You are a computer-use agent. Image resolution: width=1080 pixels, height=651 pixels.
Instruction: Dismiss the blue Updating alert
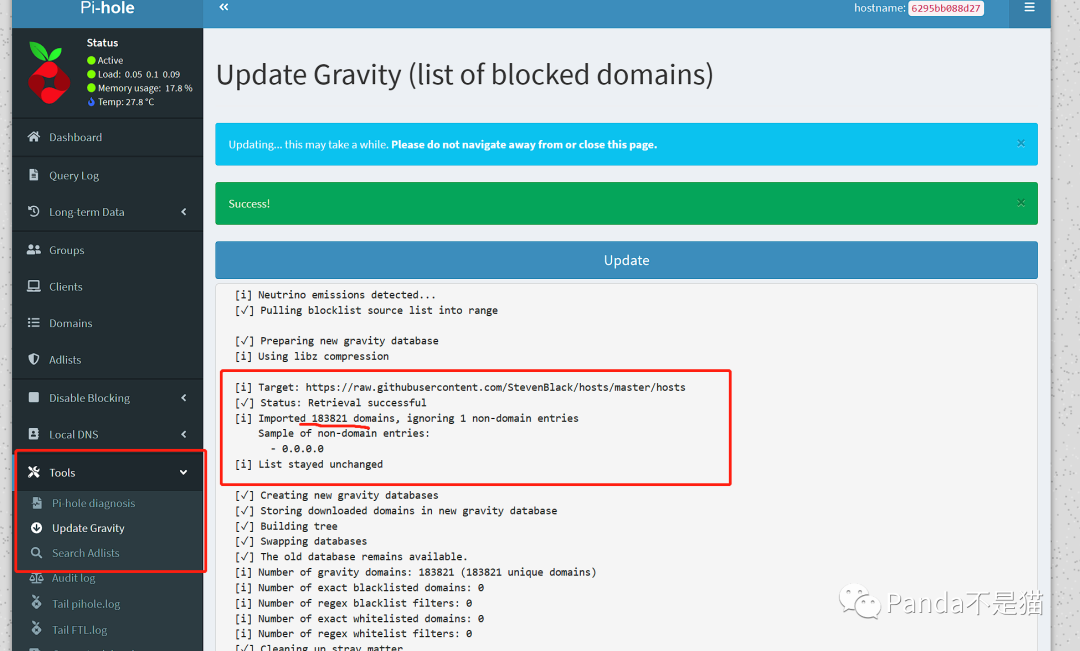click(1021, 143)
